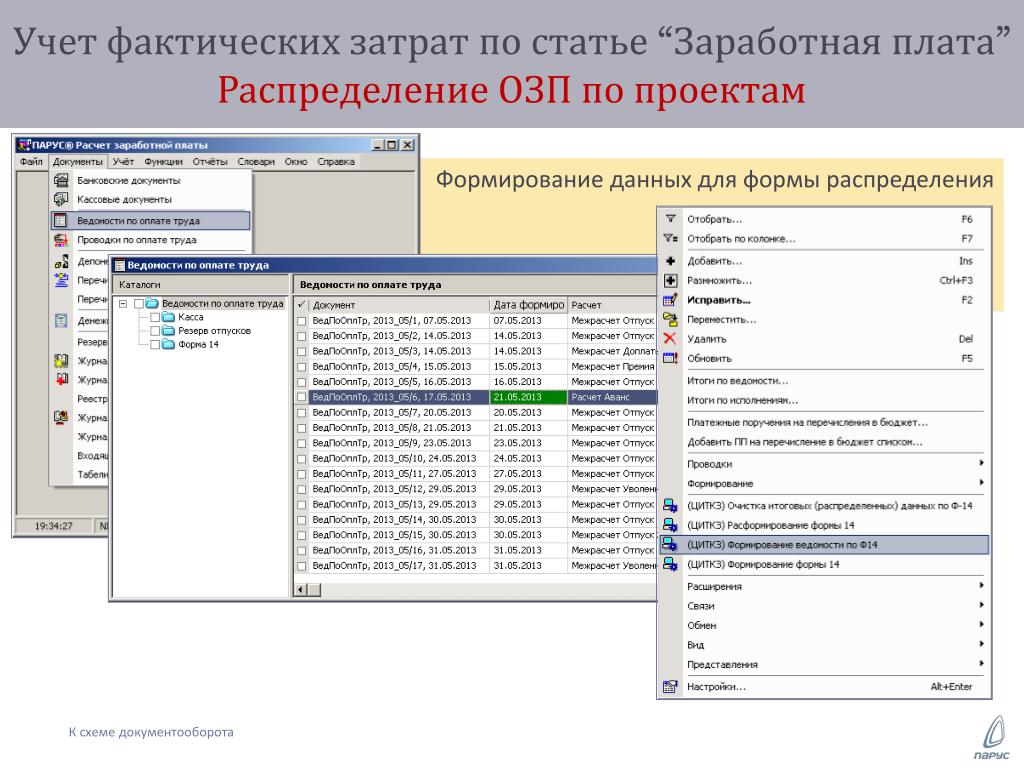Screen dimensions: 1024x768
Task: Click icon beside ЦИТКЗ Формирование ведомости по Ф14
Action: point(670,545)
